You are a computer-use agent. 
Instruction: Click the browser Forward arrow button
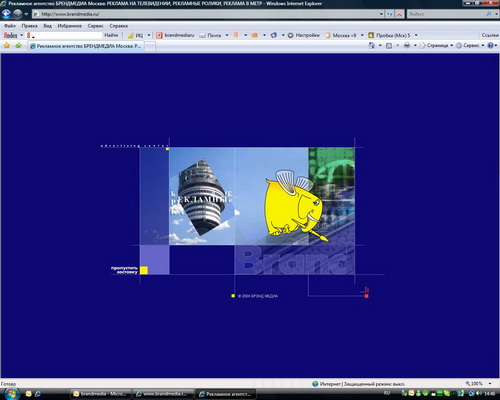coord(17,14)
